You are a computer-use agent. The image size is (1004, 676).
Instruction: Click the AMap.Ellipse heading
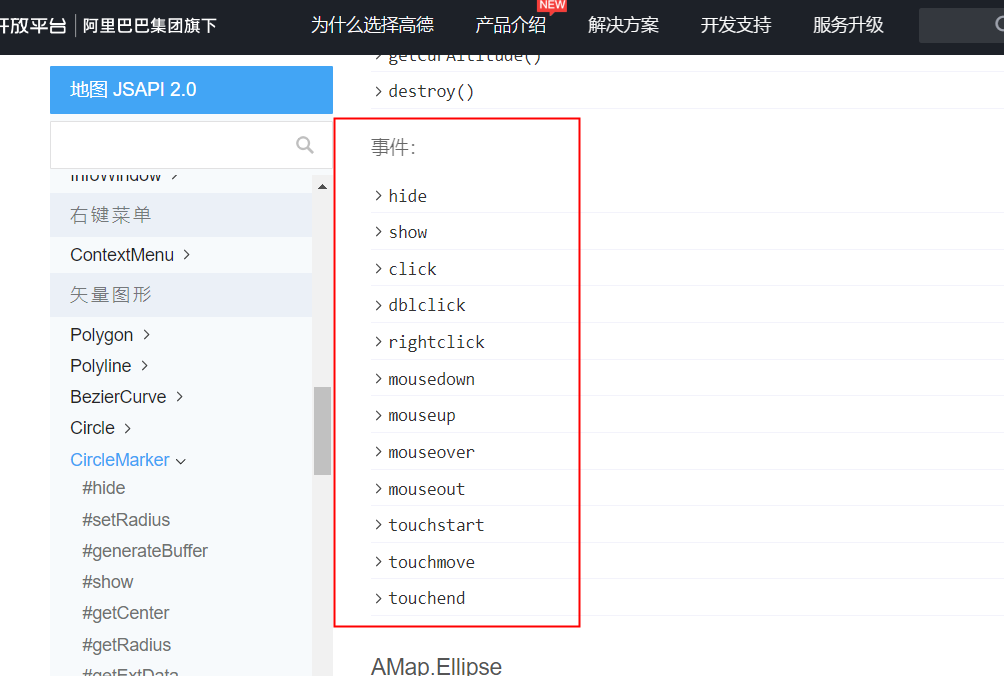coord(436,666)
